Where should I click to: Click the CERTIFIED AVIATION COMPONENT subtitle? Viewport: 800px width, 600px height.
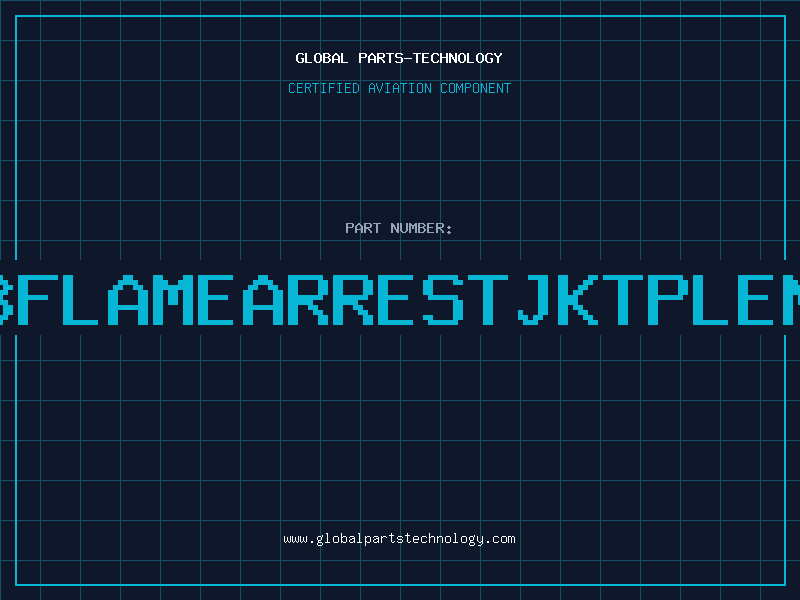[399, 88]
